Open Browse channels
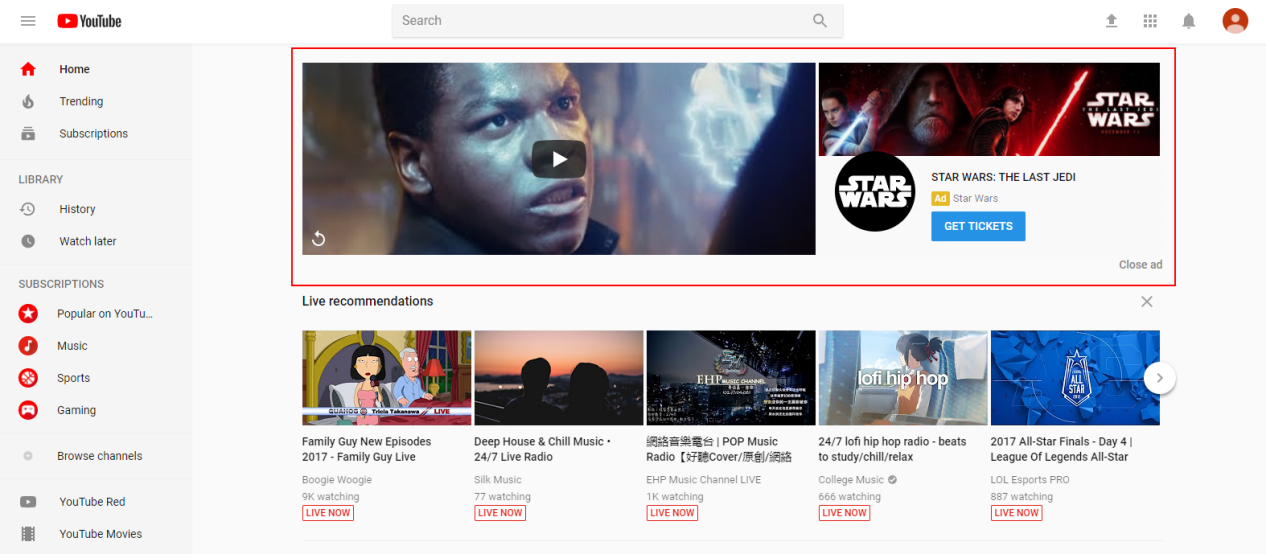Viewport: 1266px width, 554px height. point(99,455)
